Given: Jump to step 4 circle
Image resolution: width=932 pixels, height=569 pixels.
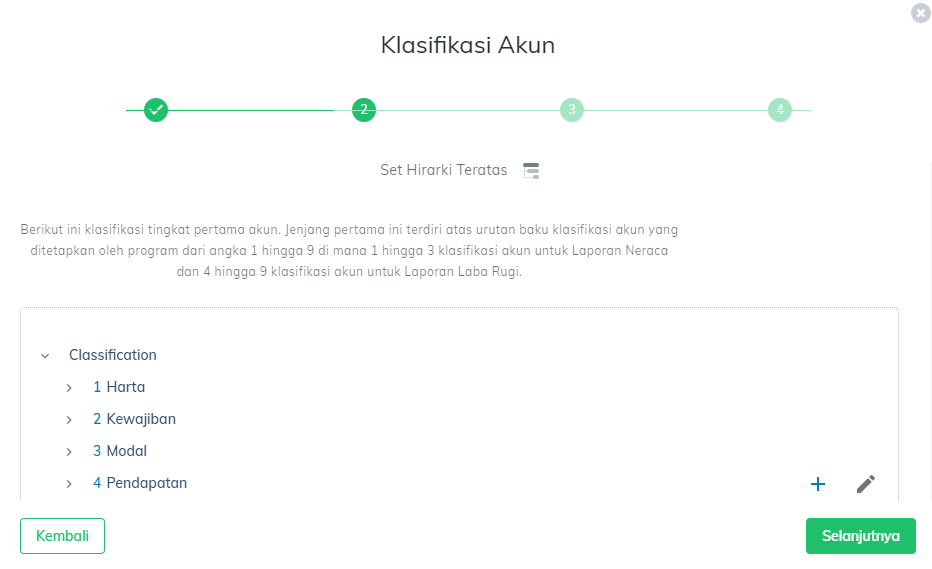Looking at the screenshot, I should (780, 109).
